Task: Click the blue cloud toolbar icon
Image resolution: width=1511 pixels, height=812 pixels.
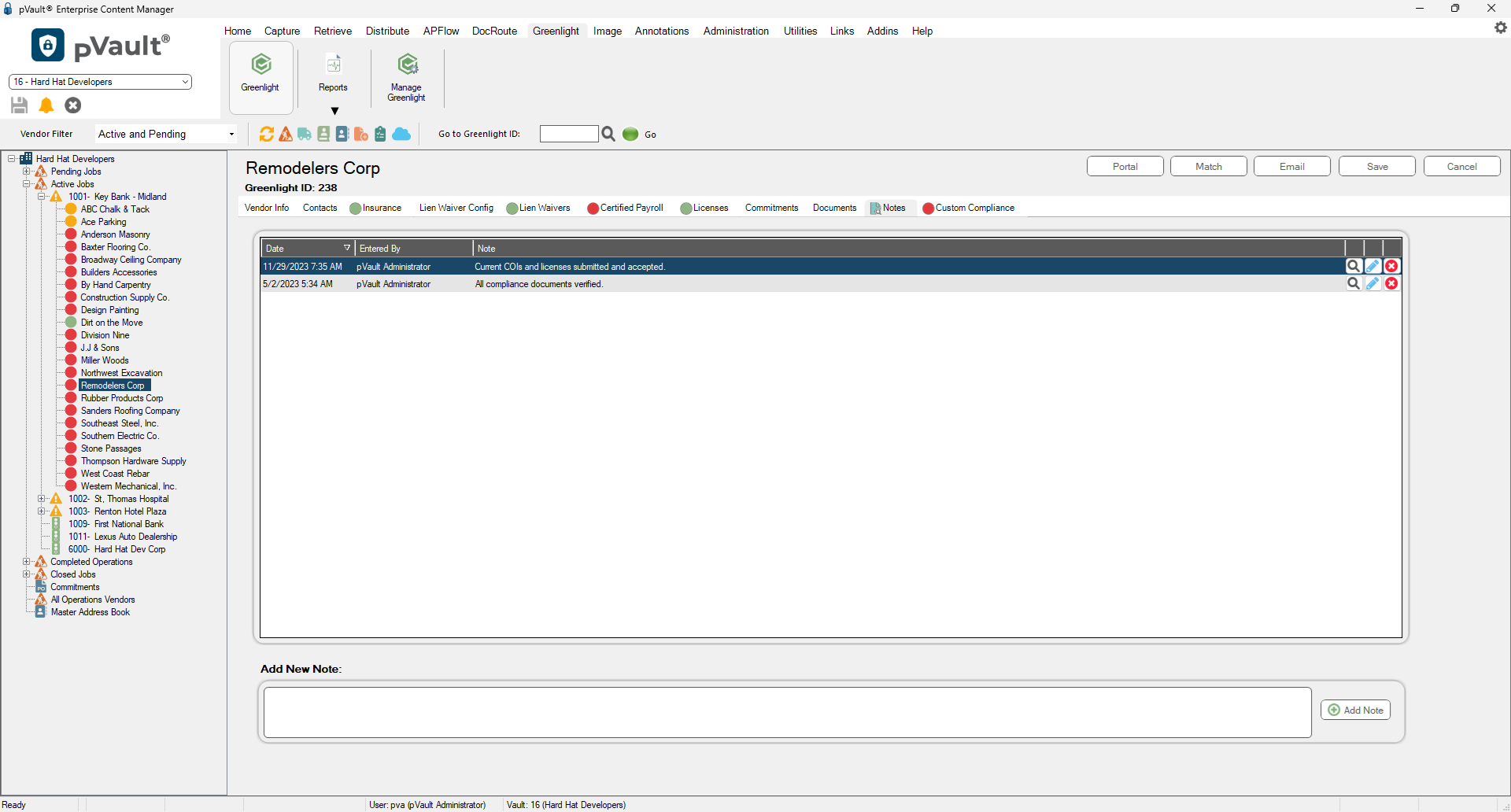Action: tap(401, 135)
